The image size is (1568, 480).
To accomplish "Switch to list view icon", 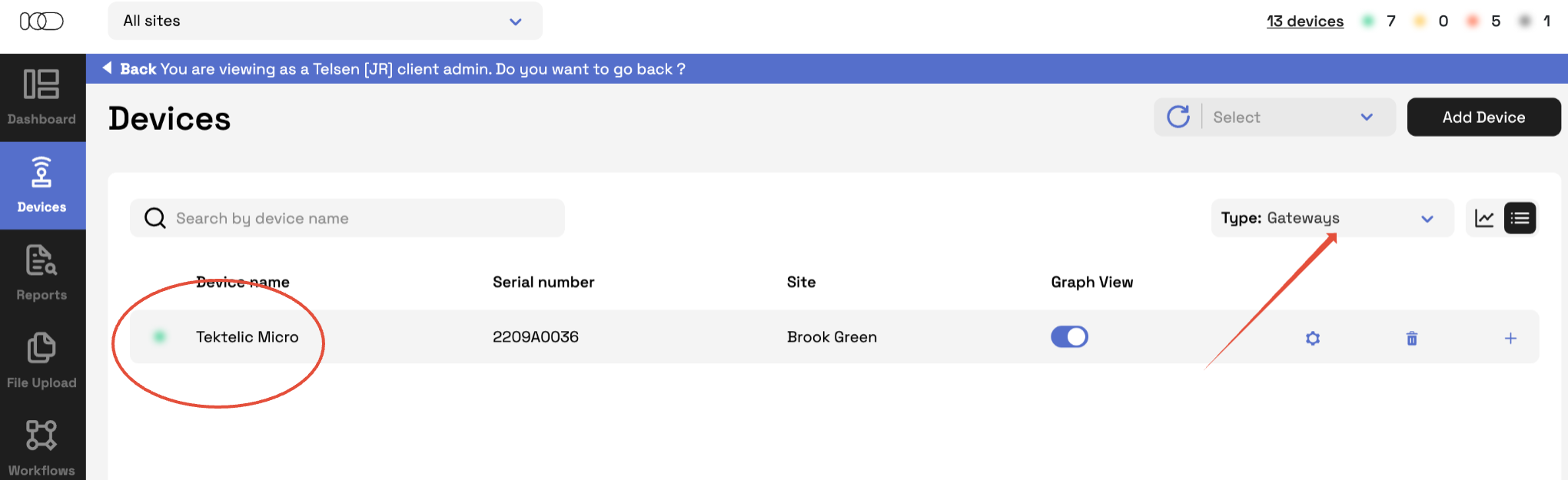I will coord(1520,219).
